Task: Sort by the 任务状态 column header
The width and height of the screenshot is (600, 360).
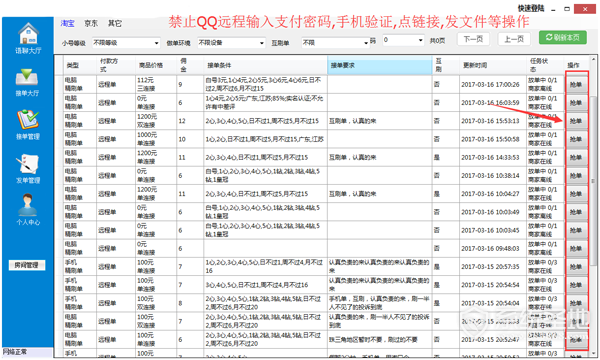Action: point(545,65)
